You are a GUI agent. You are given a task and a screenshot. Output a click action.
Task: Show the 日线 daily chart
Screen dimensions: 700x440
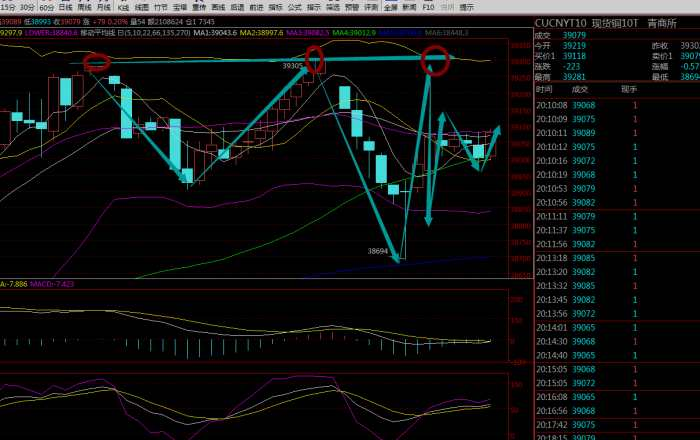click(65, 7)
